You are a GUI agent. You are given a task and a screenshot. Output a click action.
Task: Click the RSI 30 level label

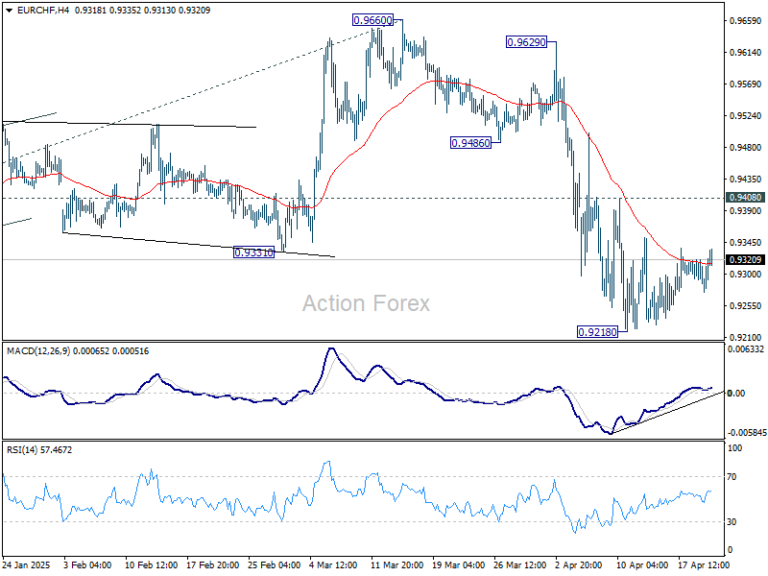[732, 522]
